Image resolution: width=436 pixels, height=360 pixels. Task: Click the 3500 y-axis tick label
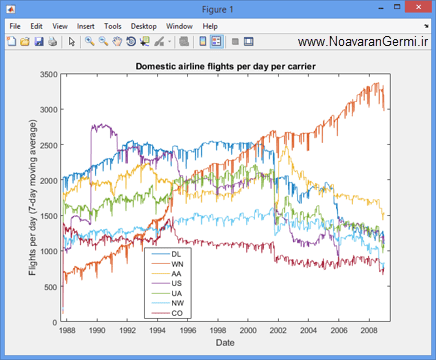(x=49, y=74)
